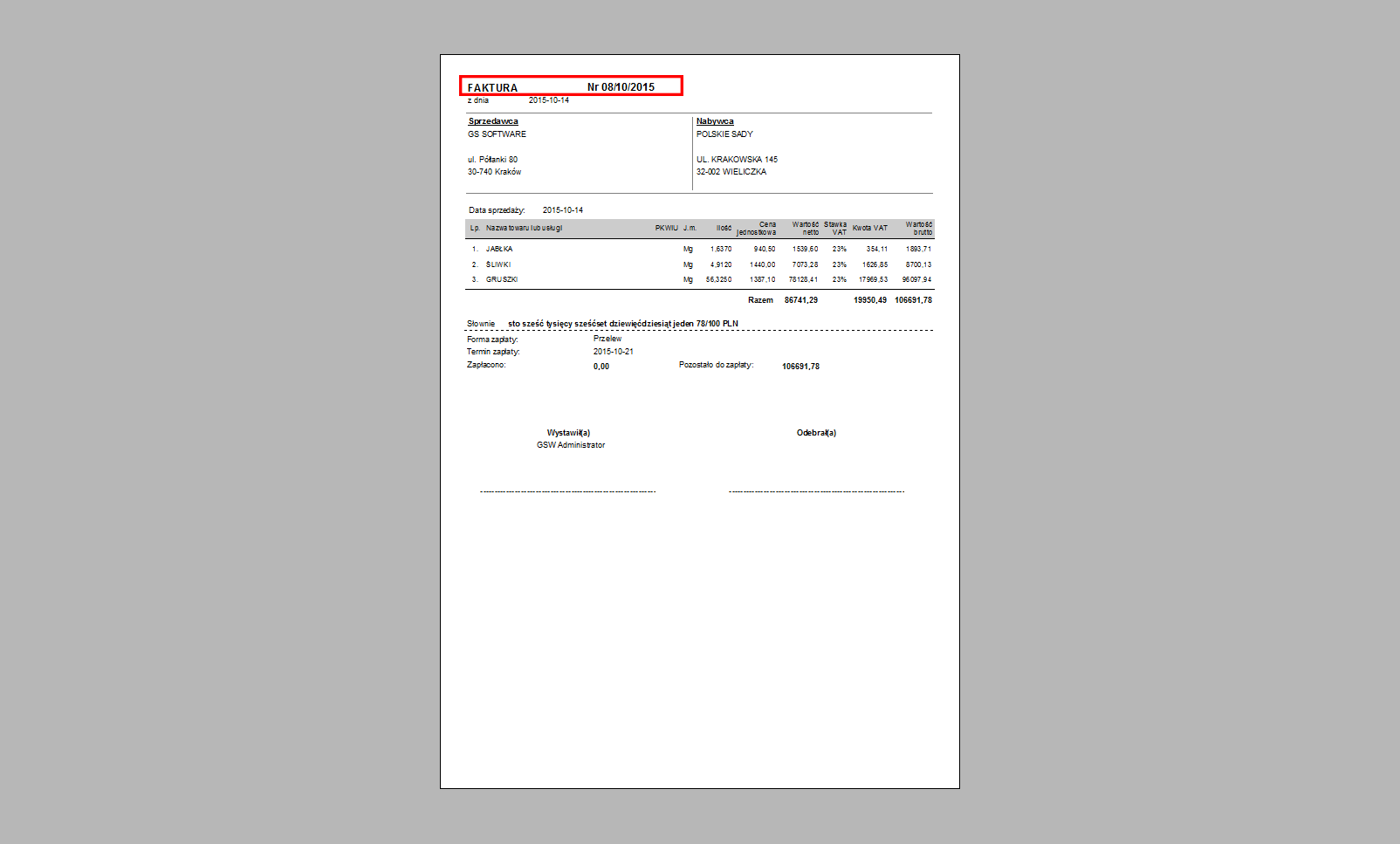Click the buyer address UL. KRAKOWSKA 145
Viewport: 1400px width, 844px height.
[737, 160]
